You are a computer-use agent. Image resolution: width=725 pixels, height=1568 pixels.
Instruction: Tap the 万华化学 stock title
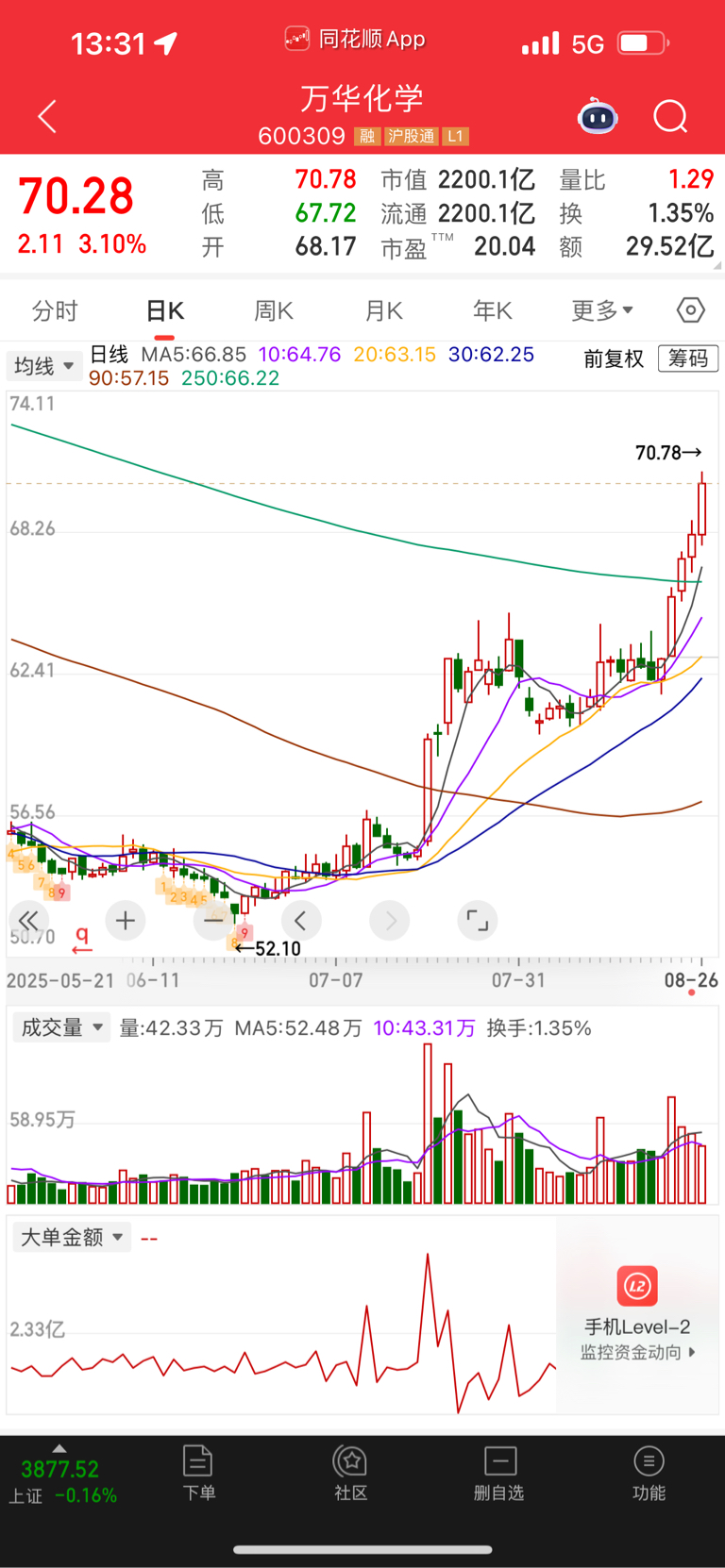point(362,98)
